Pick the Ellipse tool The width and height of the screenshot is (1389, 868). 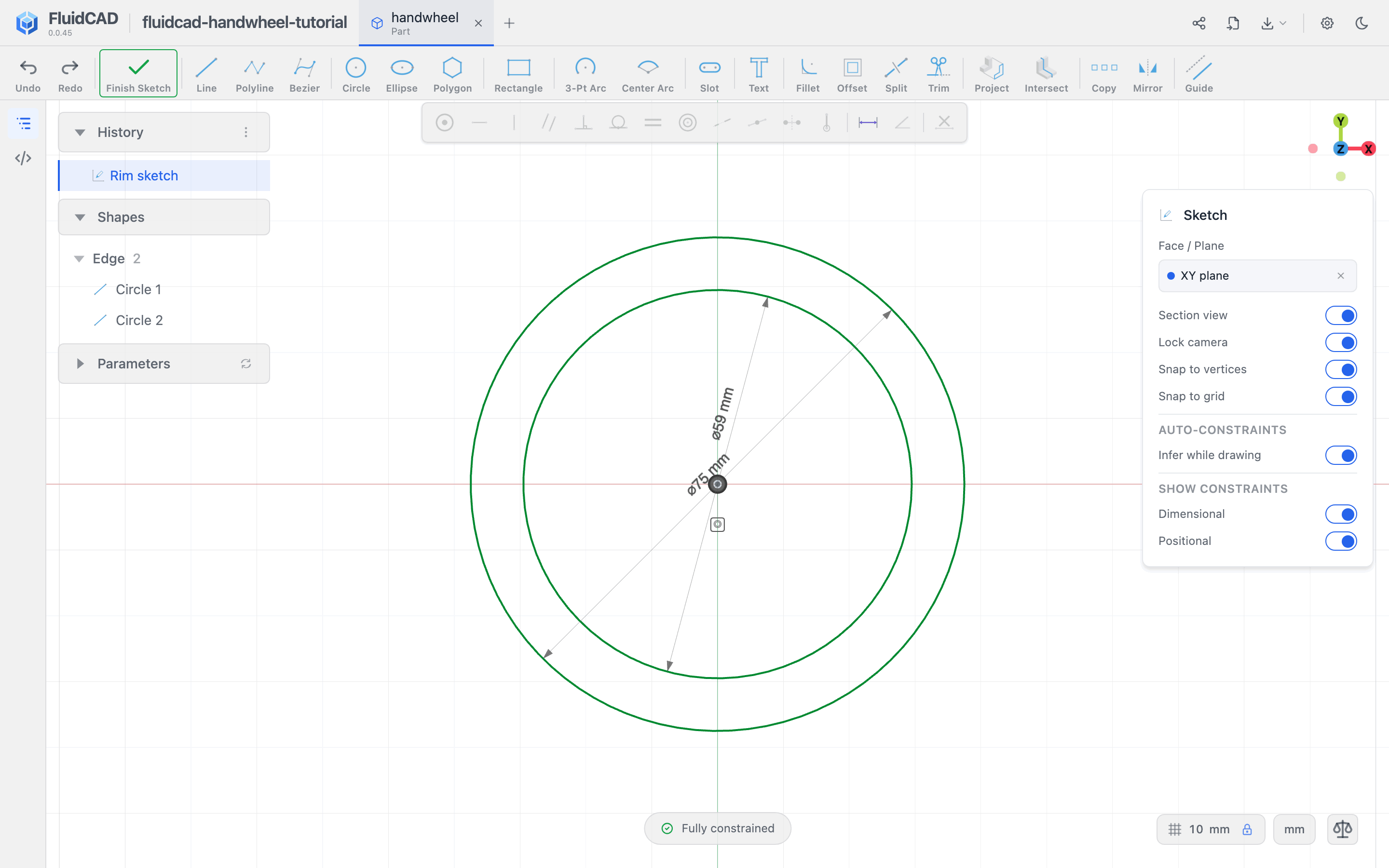pos(402,74)
